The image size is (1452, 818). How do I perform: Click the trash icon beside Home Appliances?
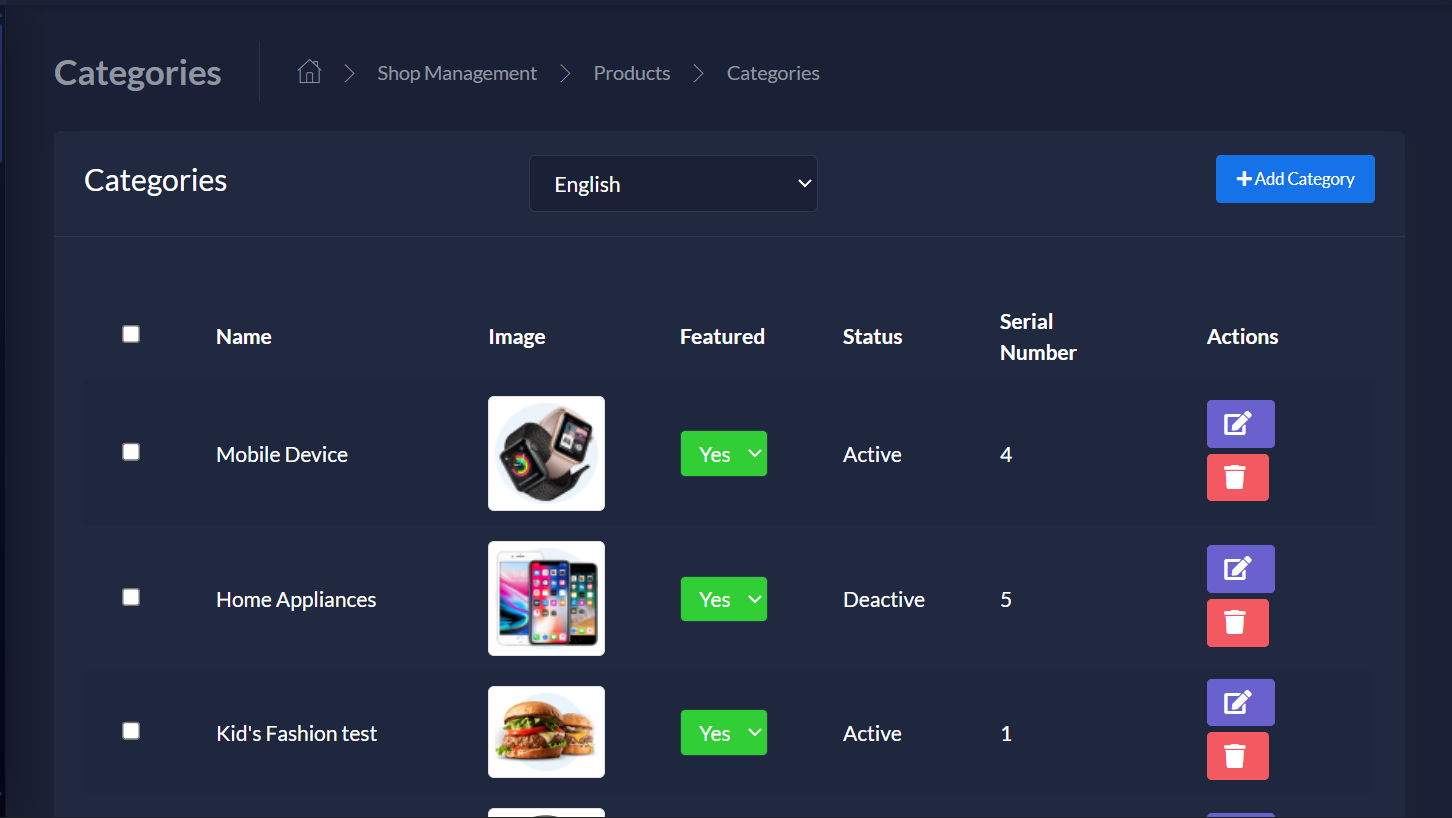(1238, 622)
